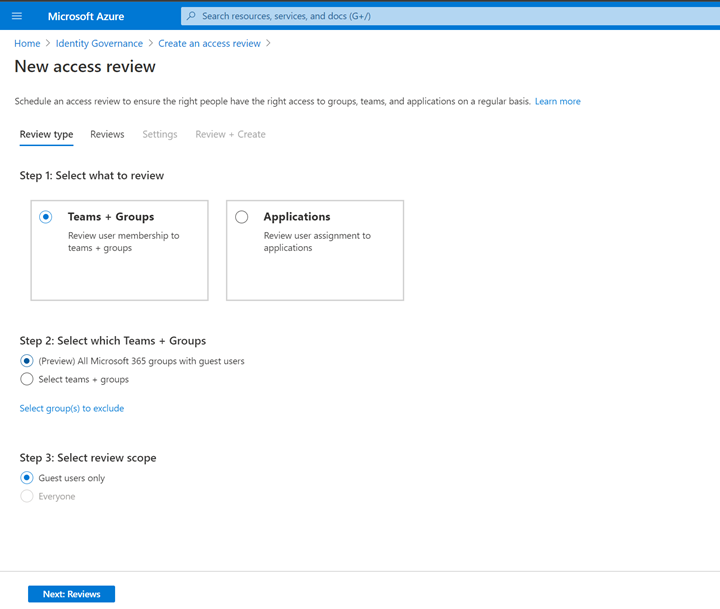
Task: Open the Review + Create tab
Action: pos(231,134)
